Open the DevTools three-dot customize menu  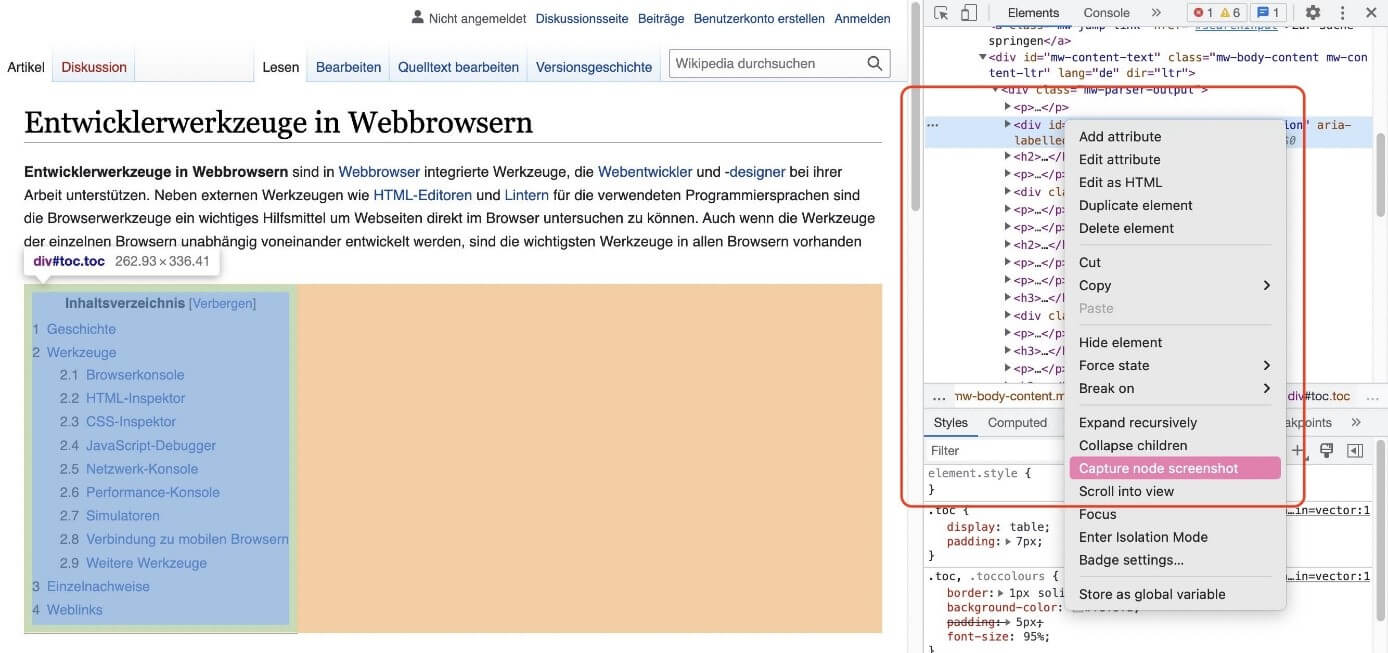1342,13
